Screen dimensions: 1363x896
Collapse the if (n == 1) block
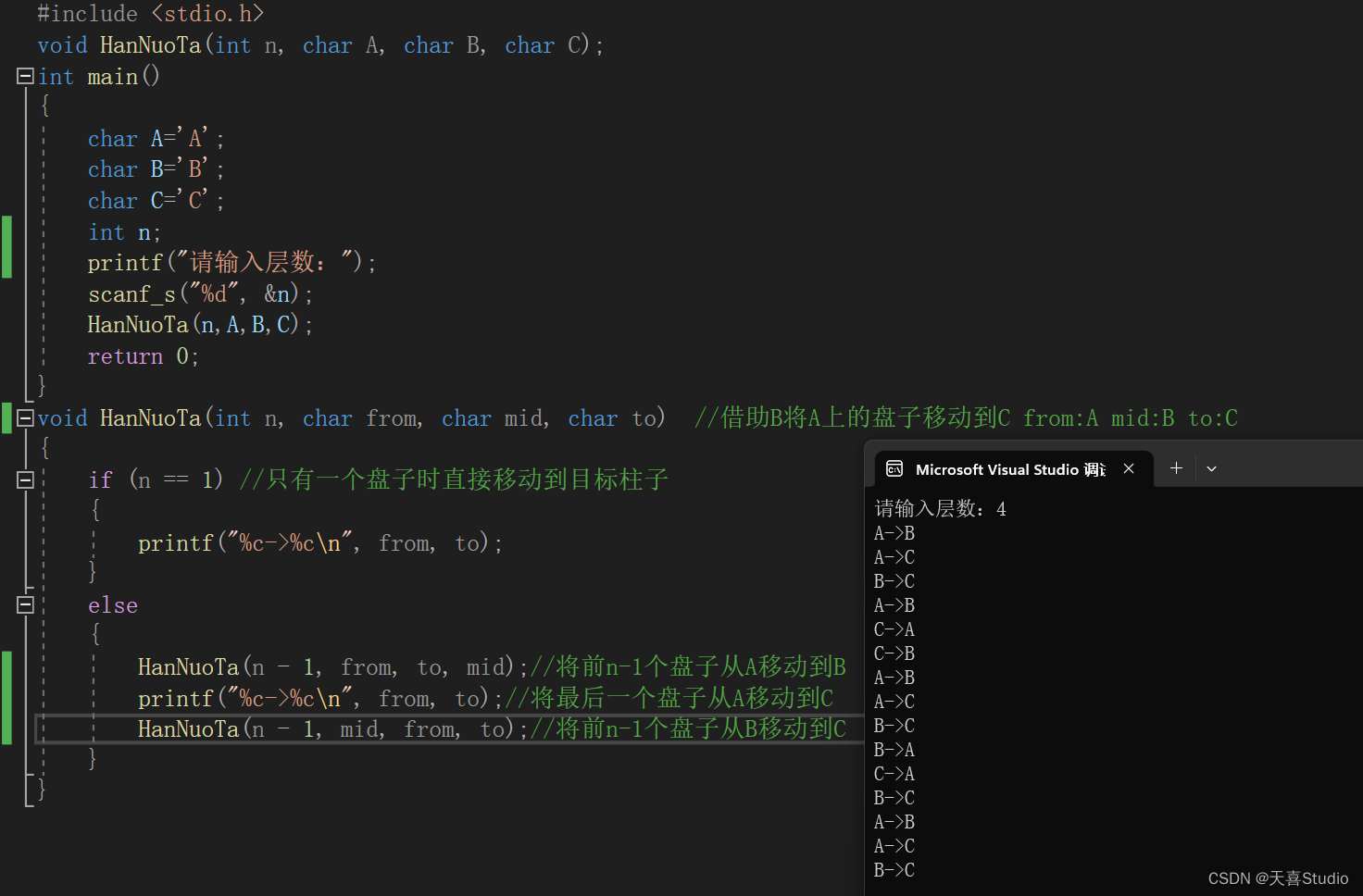[26, 479]
